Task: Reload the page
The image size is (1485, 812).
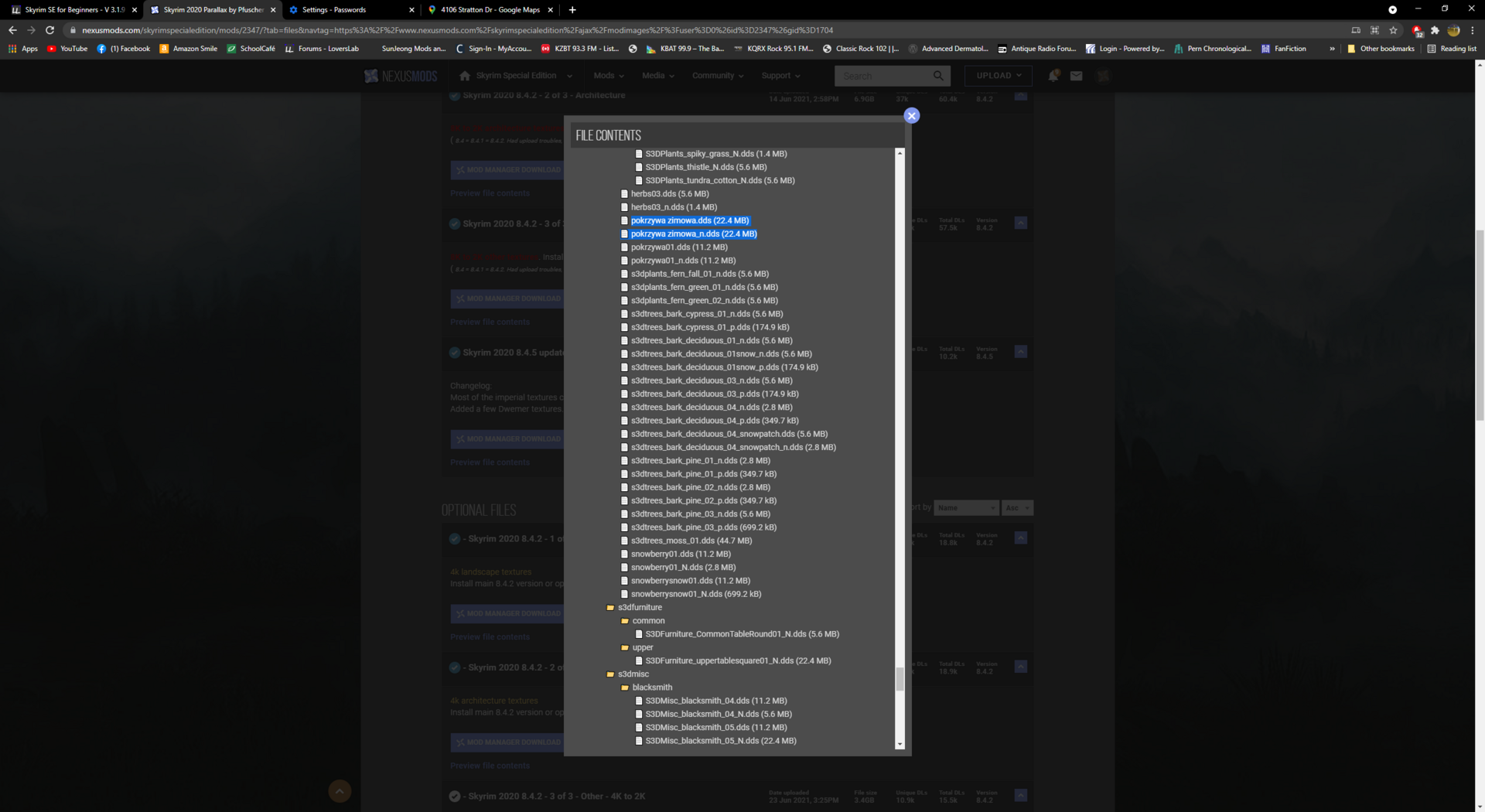Action: coord(49,30)
